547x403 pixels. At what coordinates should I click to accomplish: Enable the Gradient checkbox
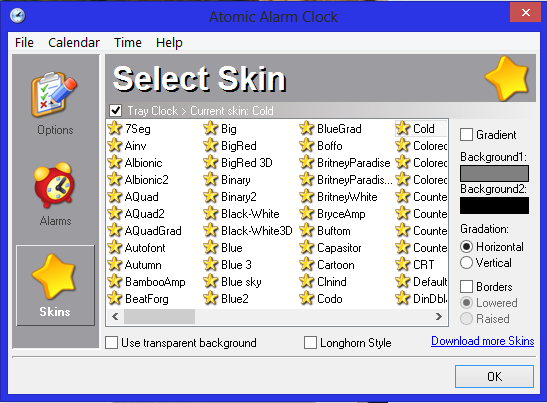pyautogui.click(x=466, y=135)
